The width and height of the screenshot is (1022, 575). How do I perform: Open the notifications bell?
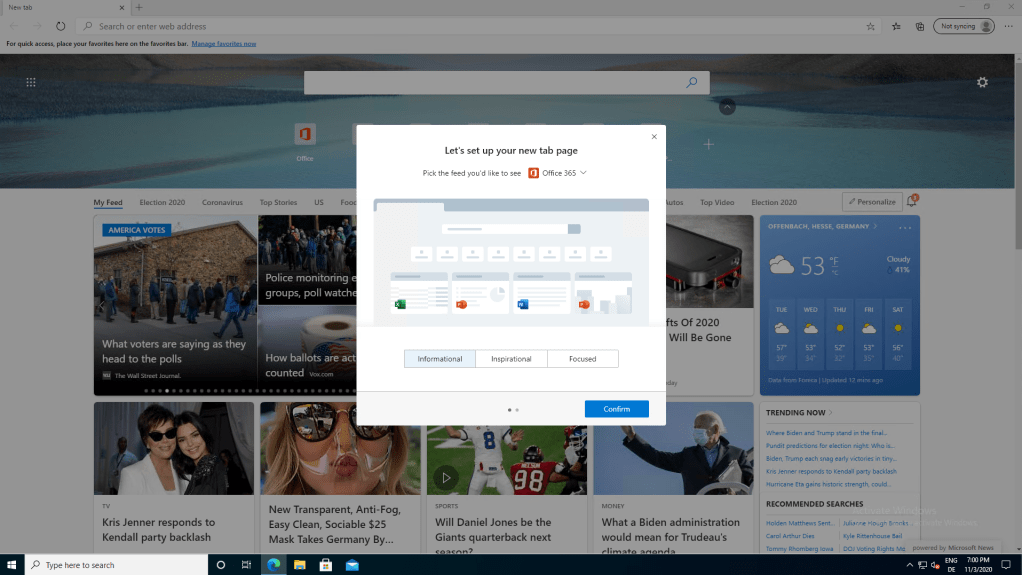point(911,201)
